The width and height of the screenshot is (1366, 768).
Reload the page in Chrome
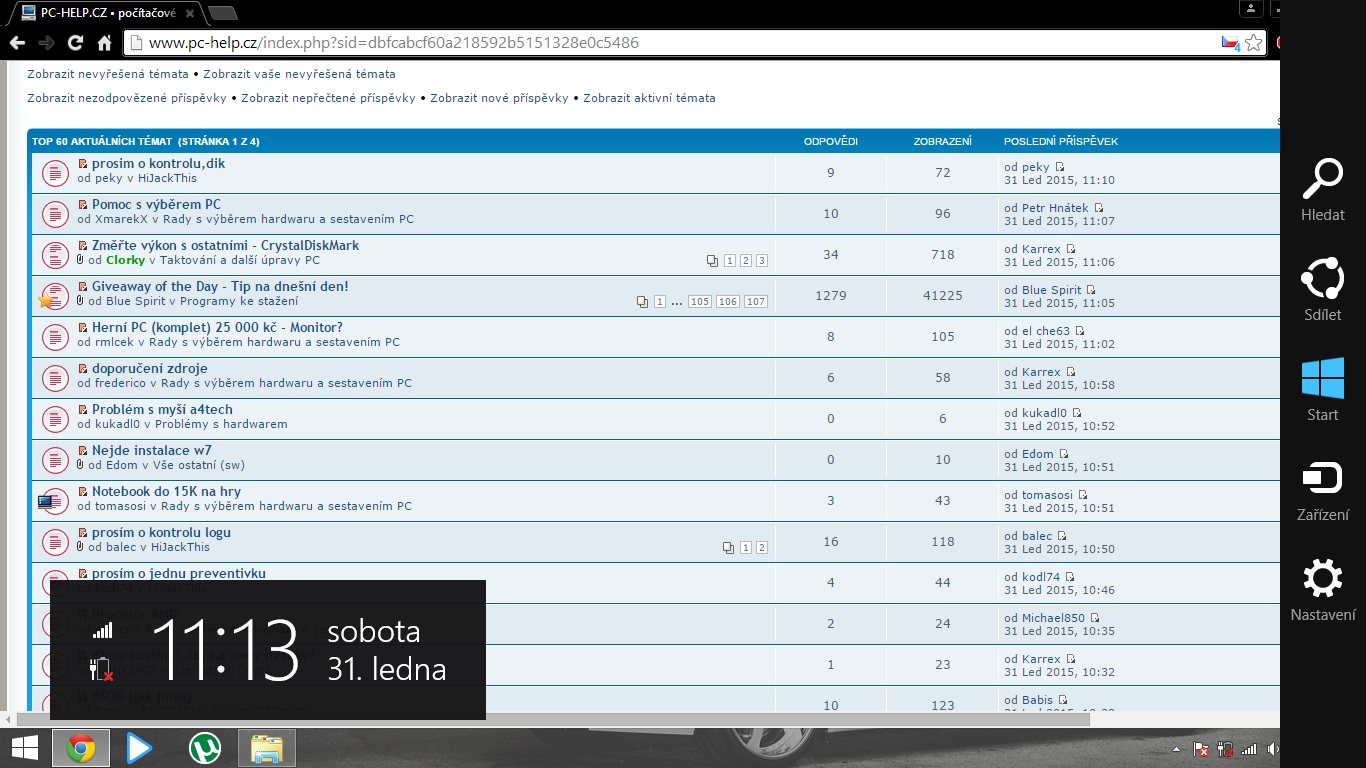[75, 43]
